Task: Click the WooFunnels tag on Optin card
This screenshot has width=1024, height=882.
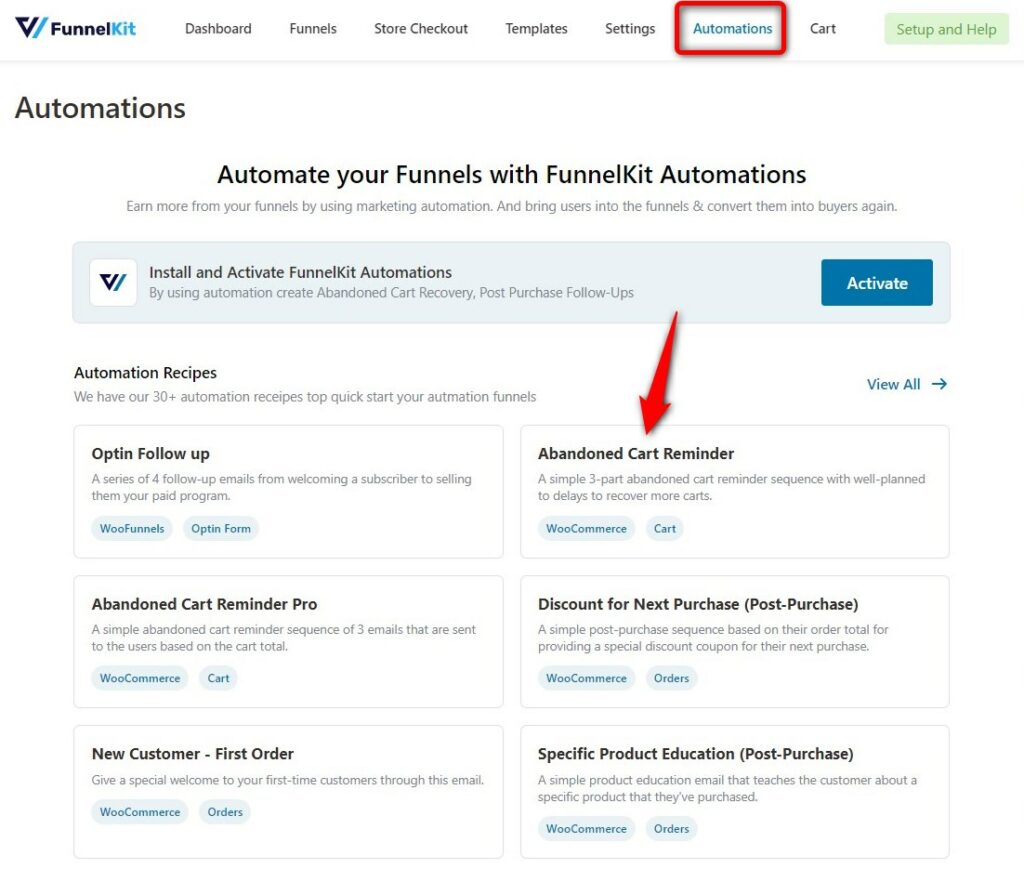Action: [132, 528]
